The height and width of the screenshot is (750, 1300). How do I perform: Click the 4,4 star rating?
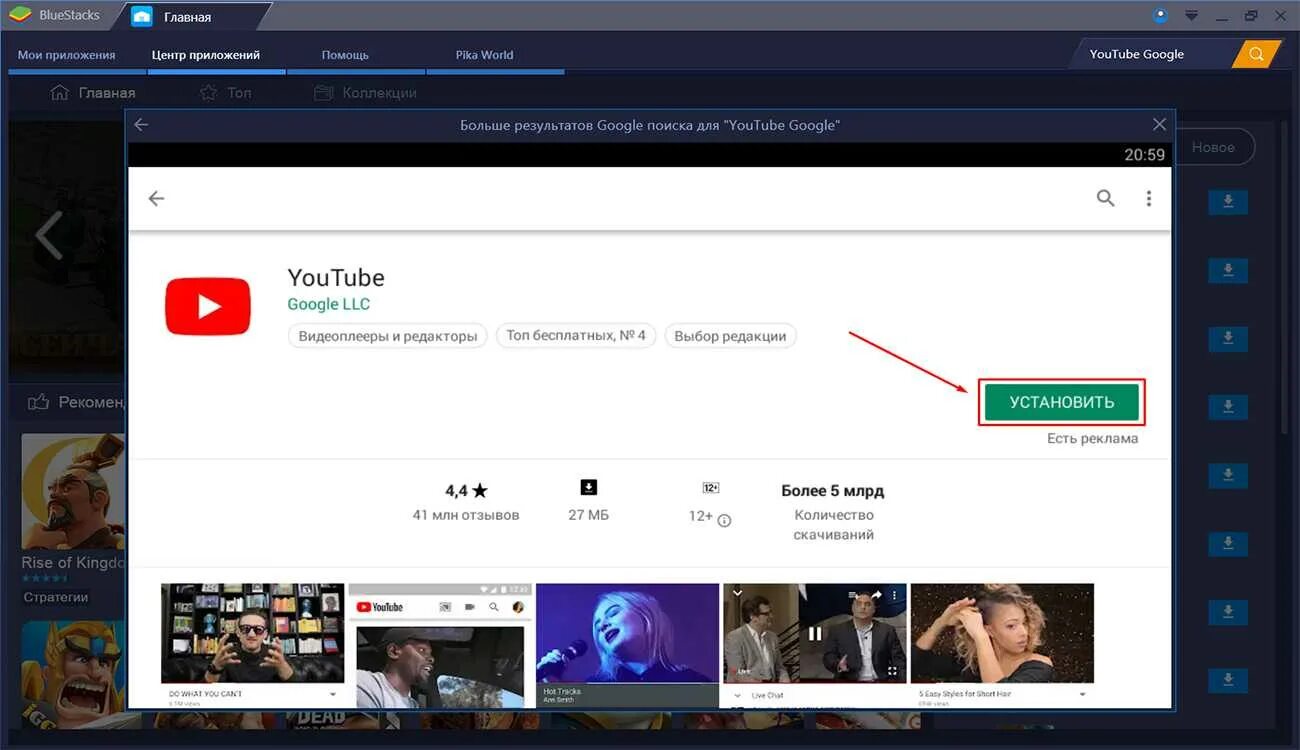pos(466,491)
